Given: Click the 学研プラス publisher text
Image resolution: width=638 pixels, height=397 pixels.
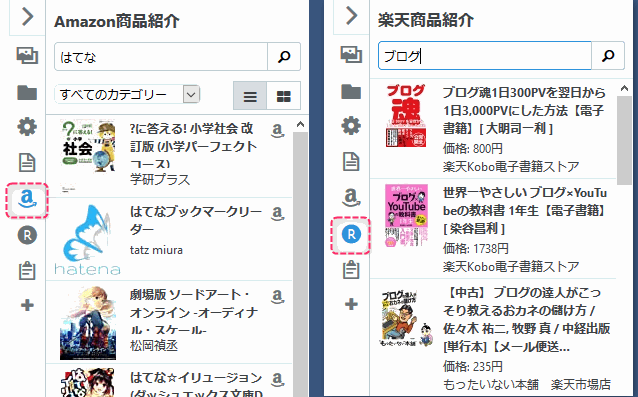Looking at the screenshot, I should (x=160, y=179).
